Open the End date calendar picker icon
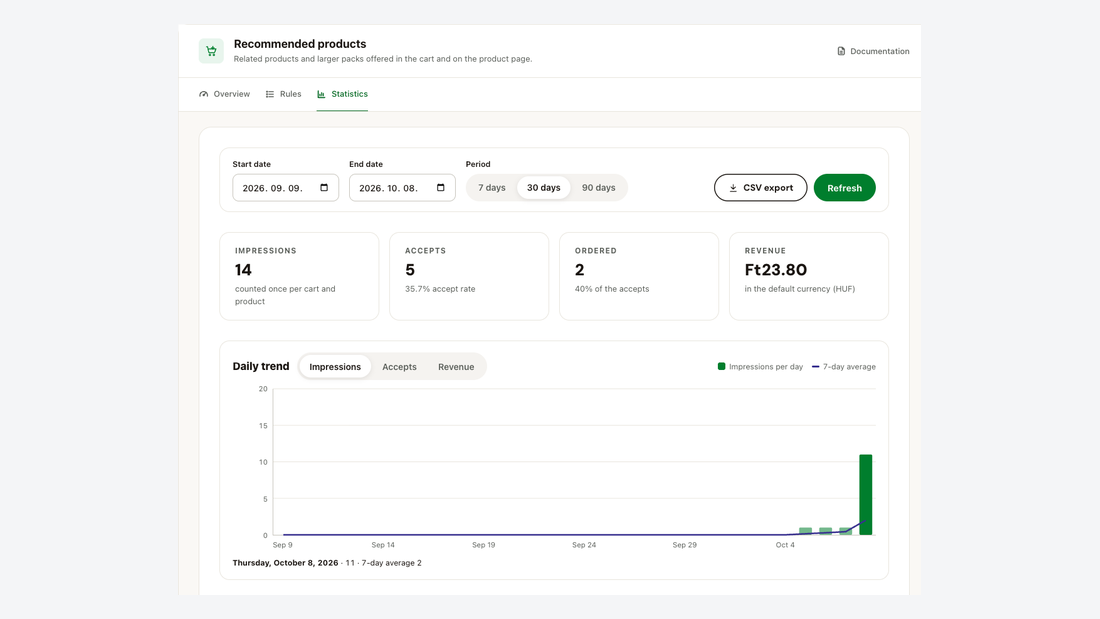Viewport: 1100px width, 619px height. (x=441, y=187)
